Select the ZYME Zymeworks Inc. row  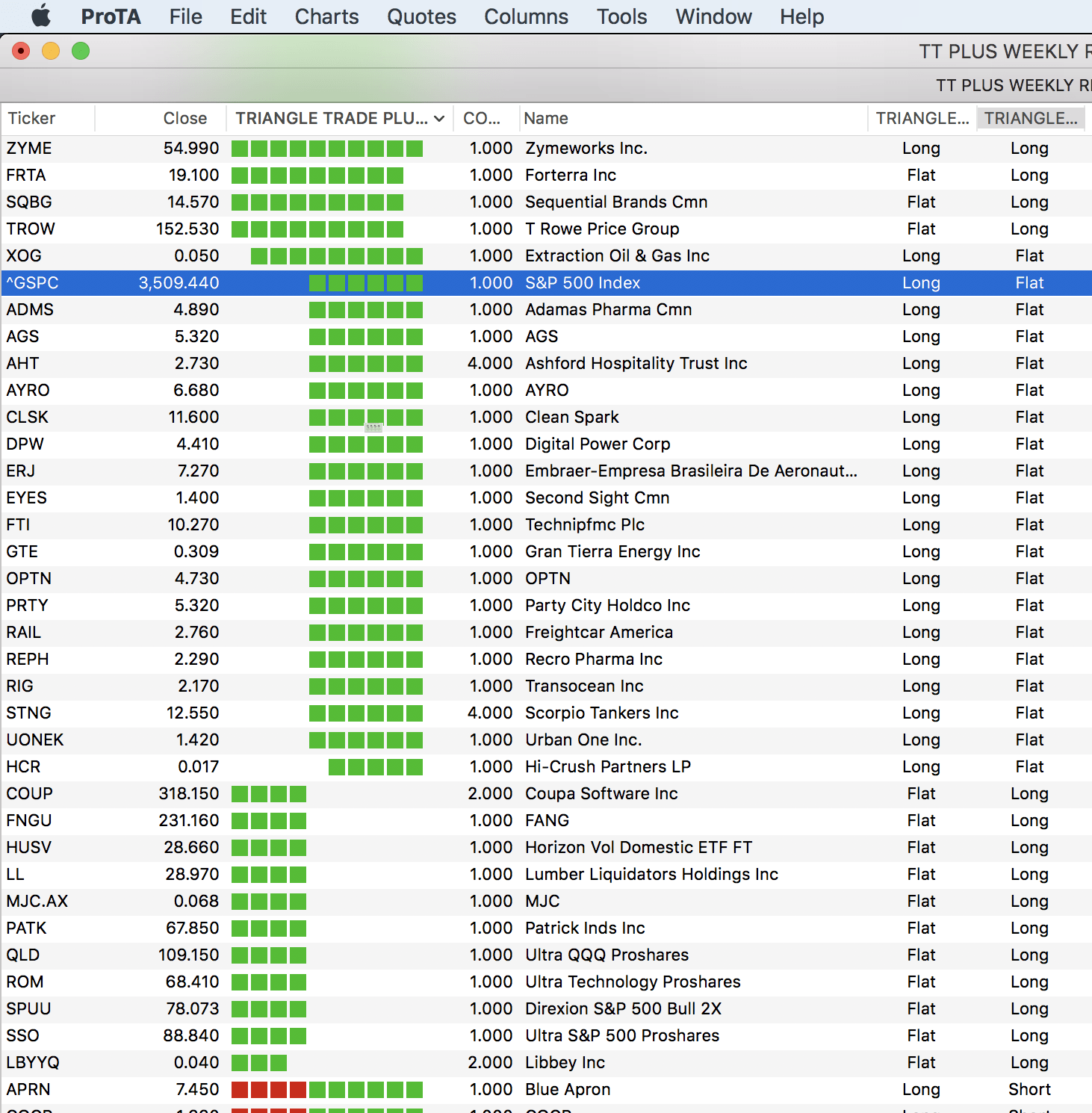point(586,149)
